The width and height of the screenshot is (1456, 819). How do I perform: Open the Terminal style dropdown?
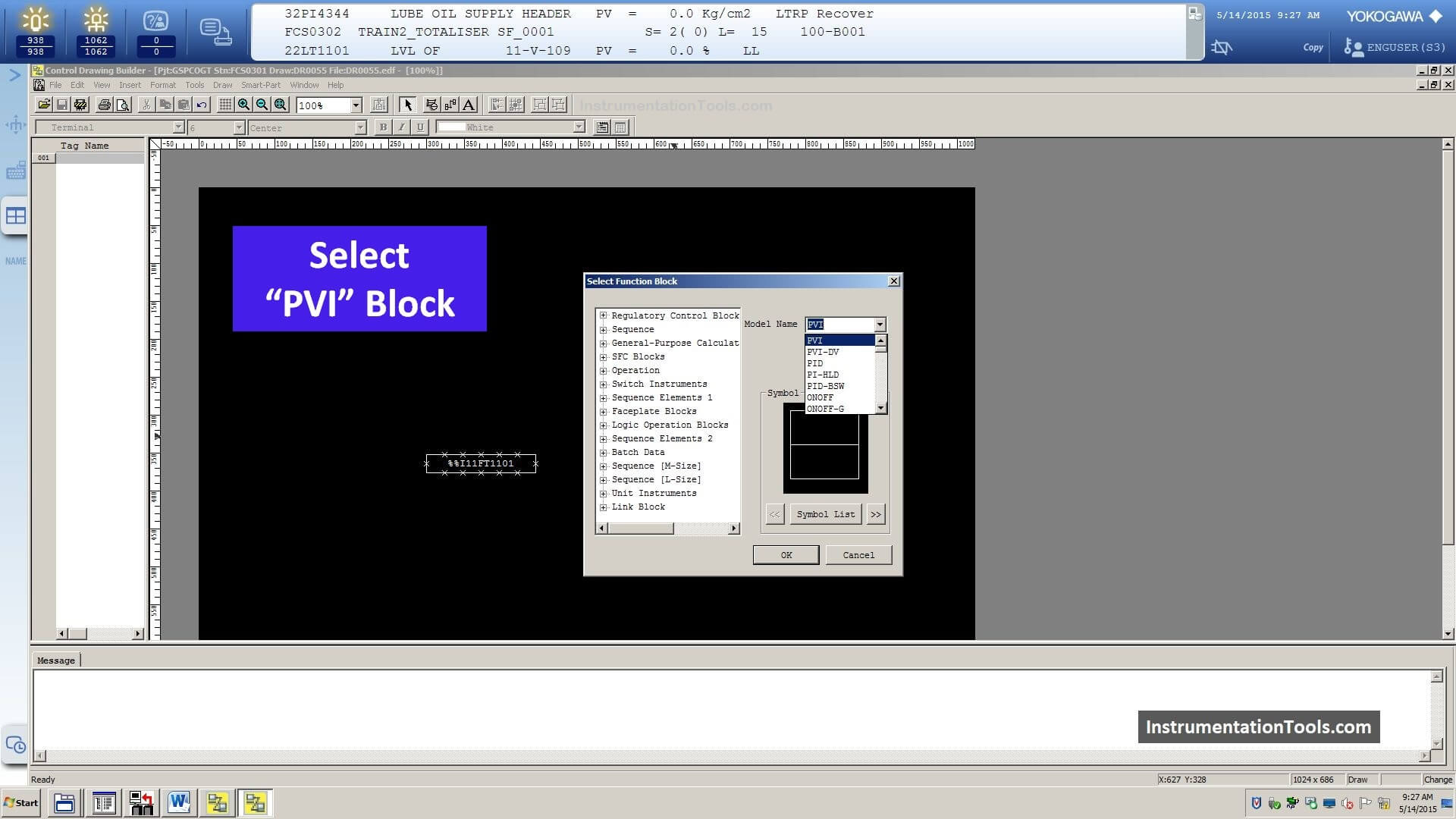click(x=178, y=127)
